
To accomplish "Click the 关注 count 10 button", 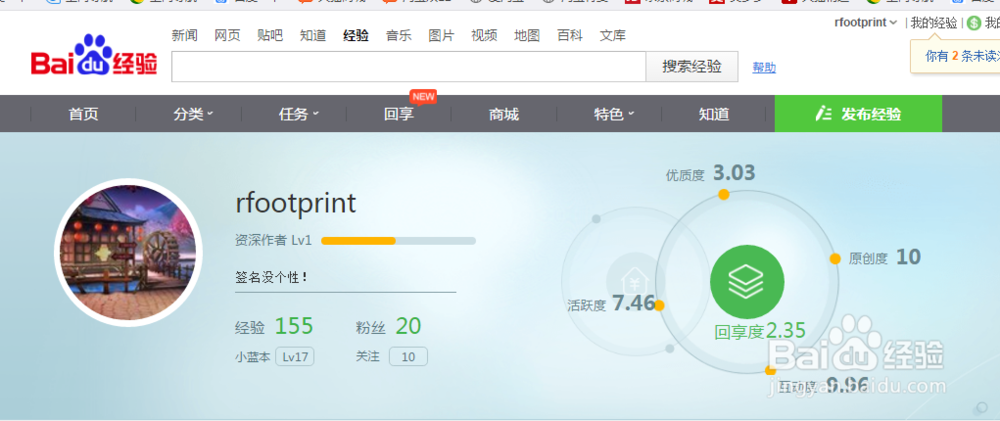I will (408, 357).
